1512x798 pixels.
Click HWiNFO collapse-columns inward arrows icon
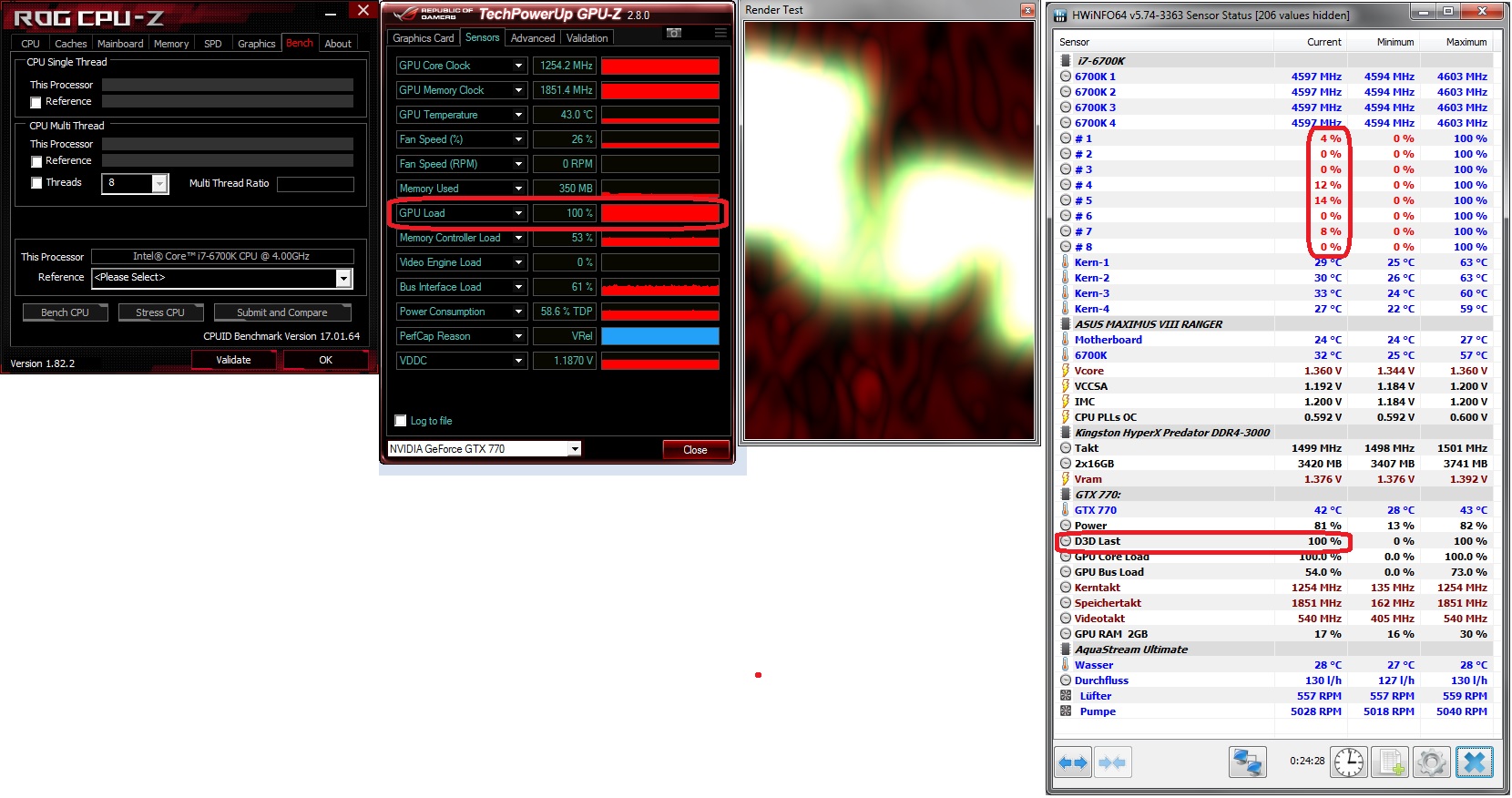pos(1112,762)
